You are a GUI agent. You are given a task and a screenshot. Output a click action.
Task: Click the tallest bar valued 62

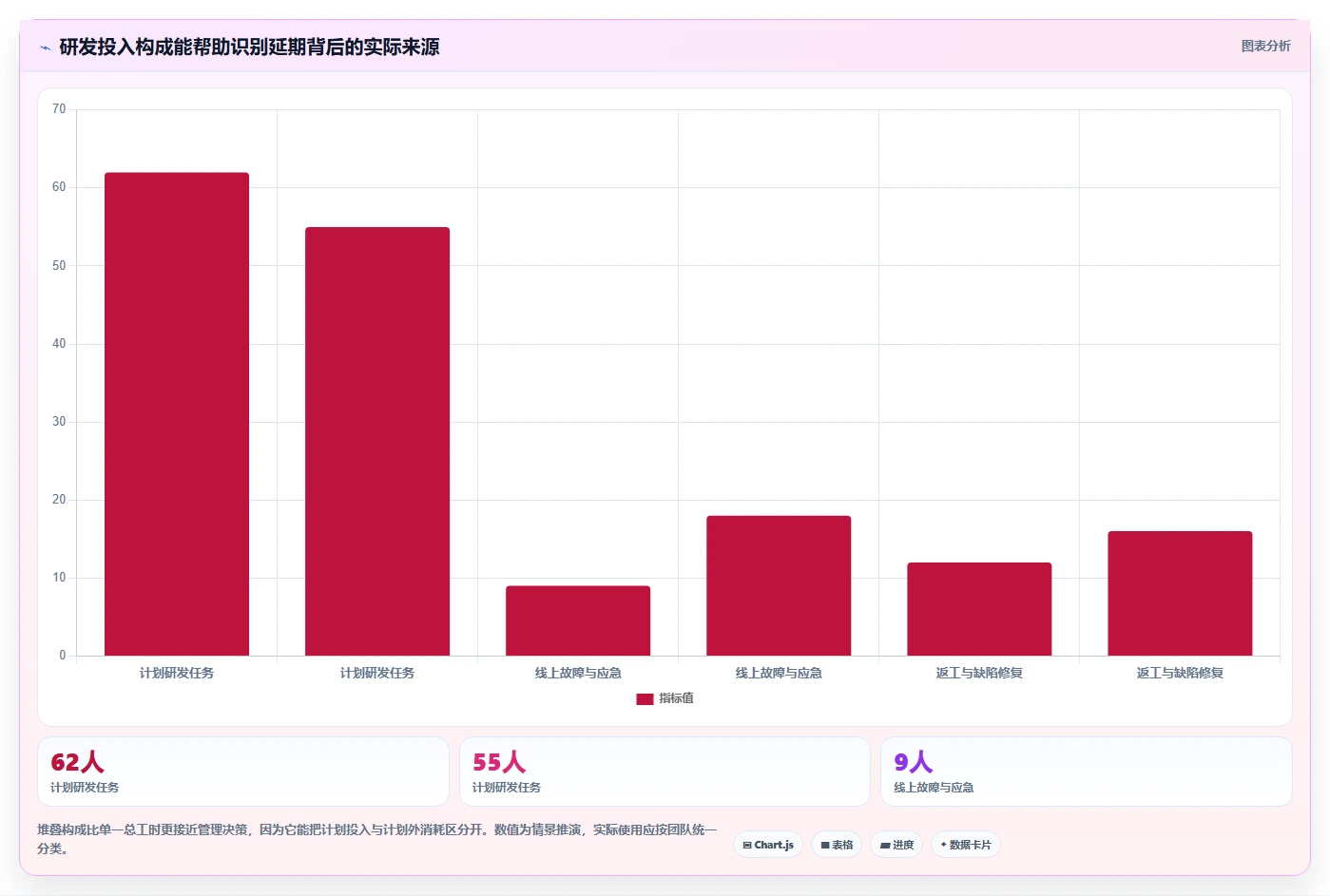click(x=177, y=414)
